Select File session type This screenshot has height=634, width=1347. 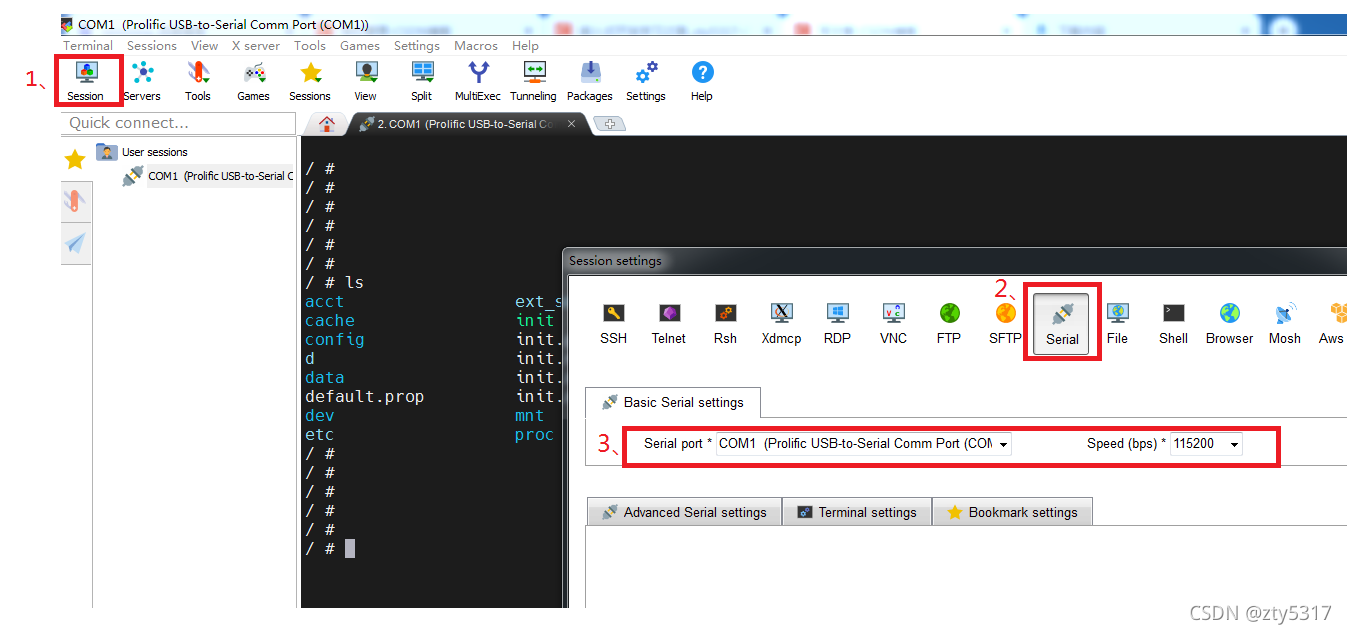click(x=1118, y=324)
